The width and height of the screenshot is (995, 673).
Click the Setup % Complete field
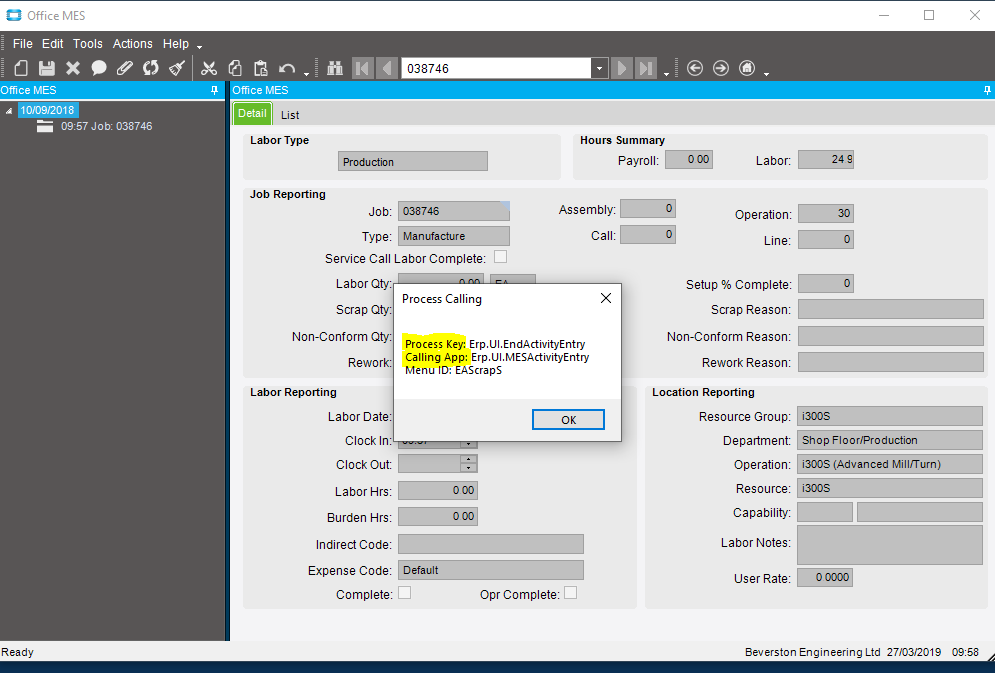click(x=826, y=284)
